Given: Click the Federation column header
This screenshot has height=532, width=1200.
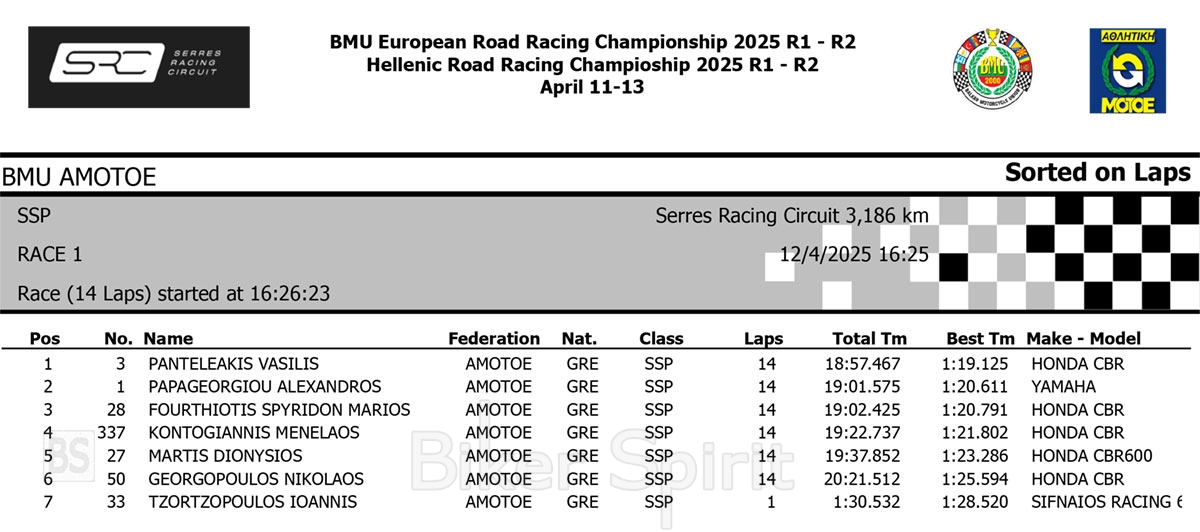Looking at the screenshot, I should [494, 339].
